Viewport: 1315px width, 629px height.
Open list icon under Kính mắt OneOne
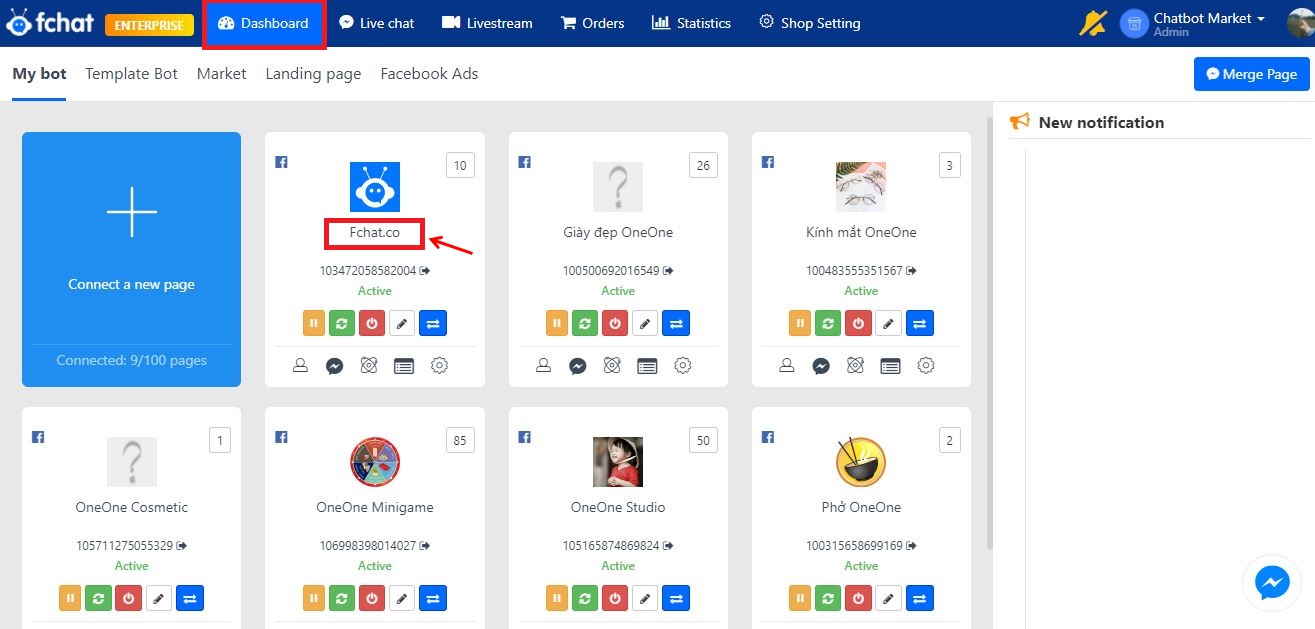(x=890, y=366)
